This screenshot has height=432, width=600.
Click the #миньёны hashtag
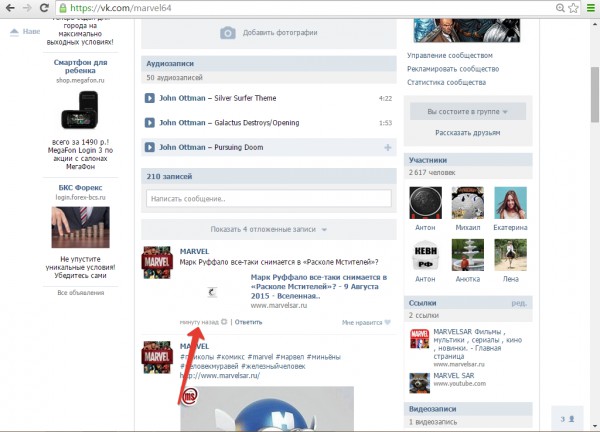[323, 357]
